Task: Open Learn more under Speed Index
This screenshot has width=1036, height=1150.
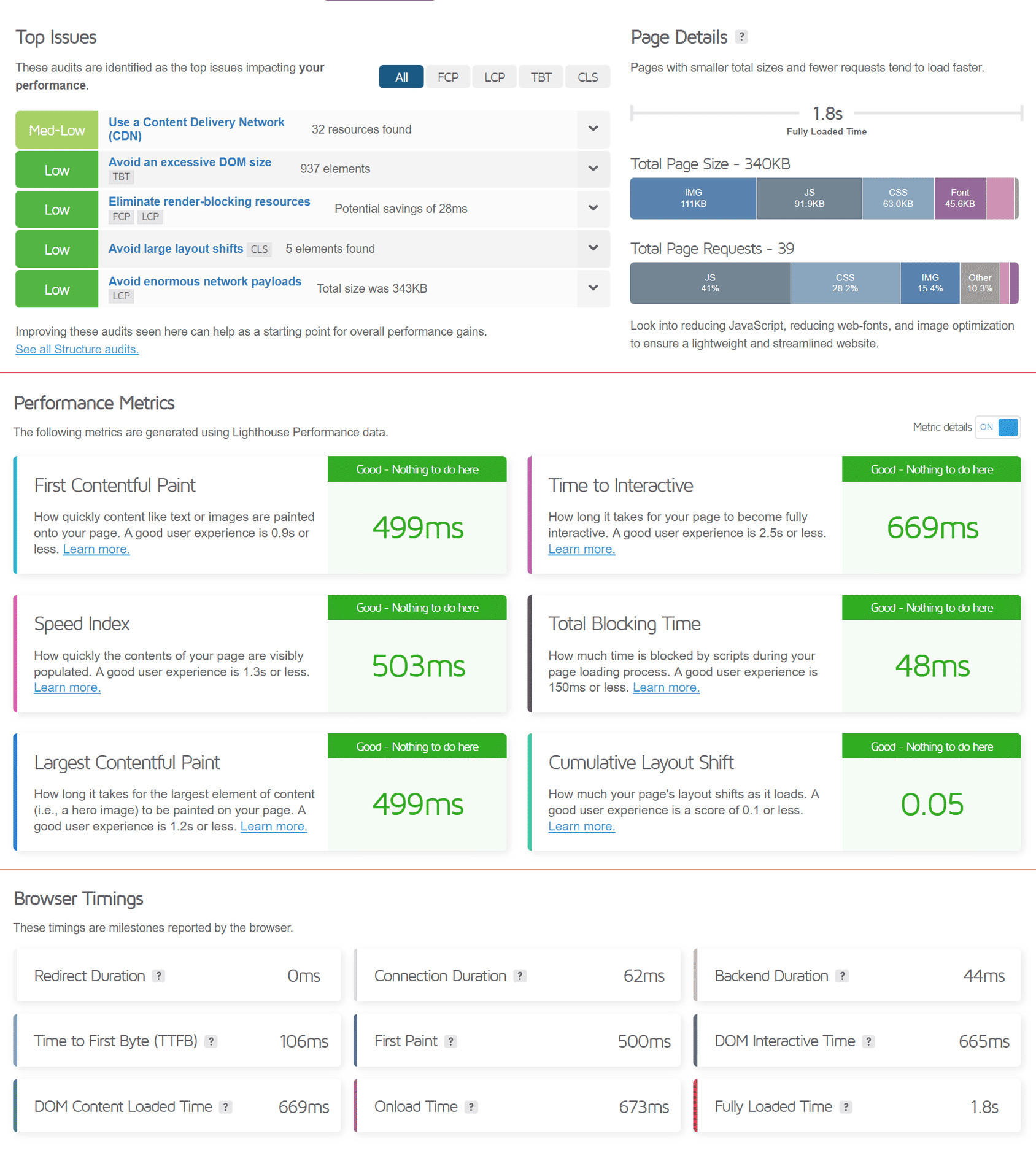Action: click(x=67, y=688)
